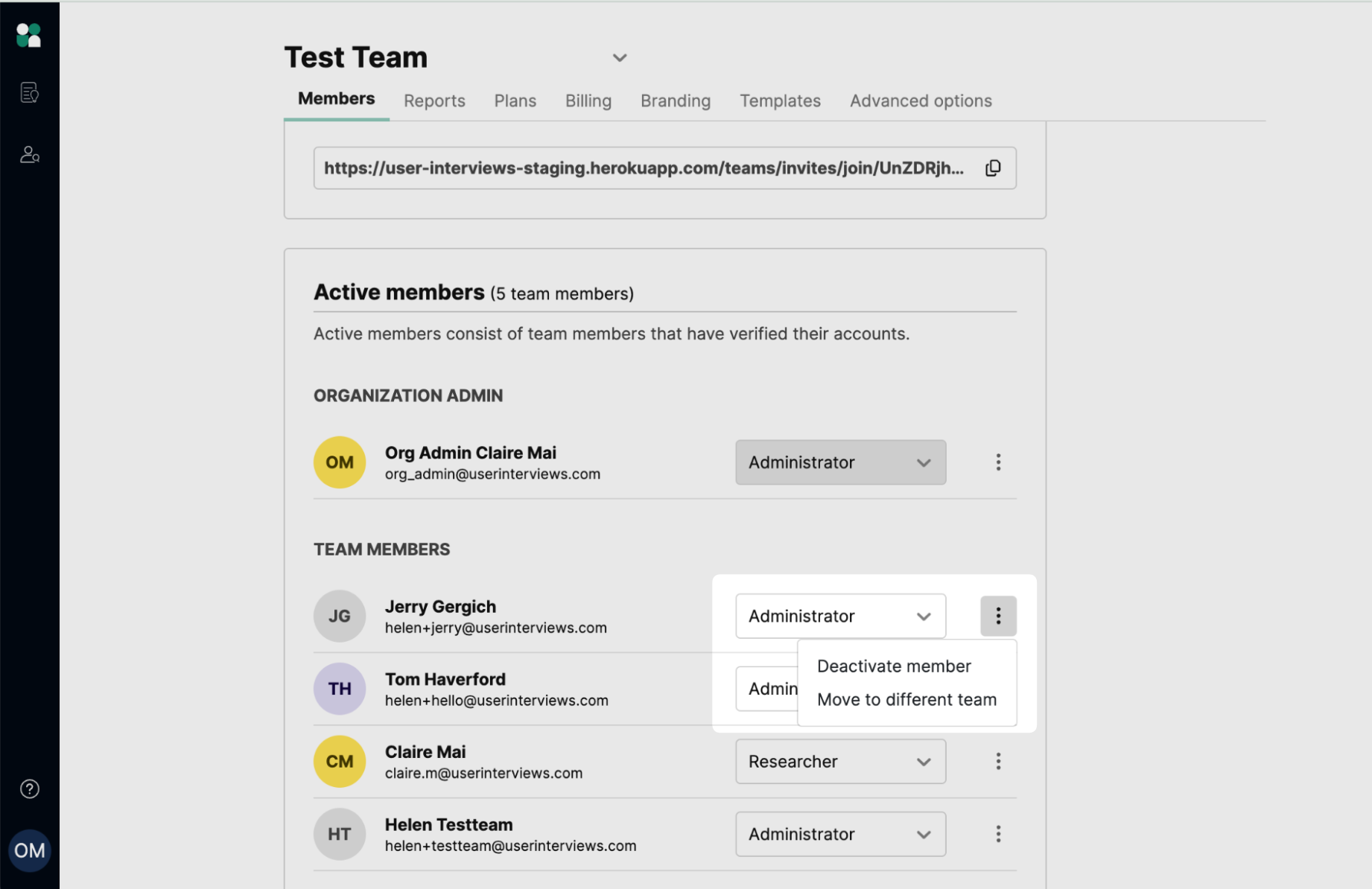Click the Test Team heading

356,57
